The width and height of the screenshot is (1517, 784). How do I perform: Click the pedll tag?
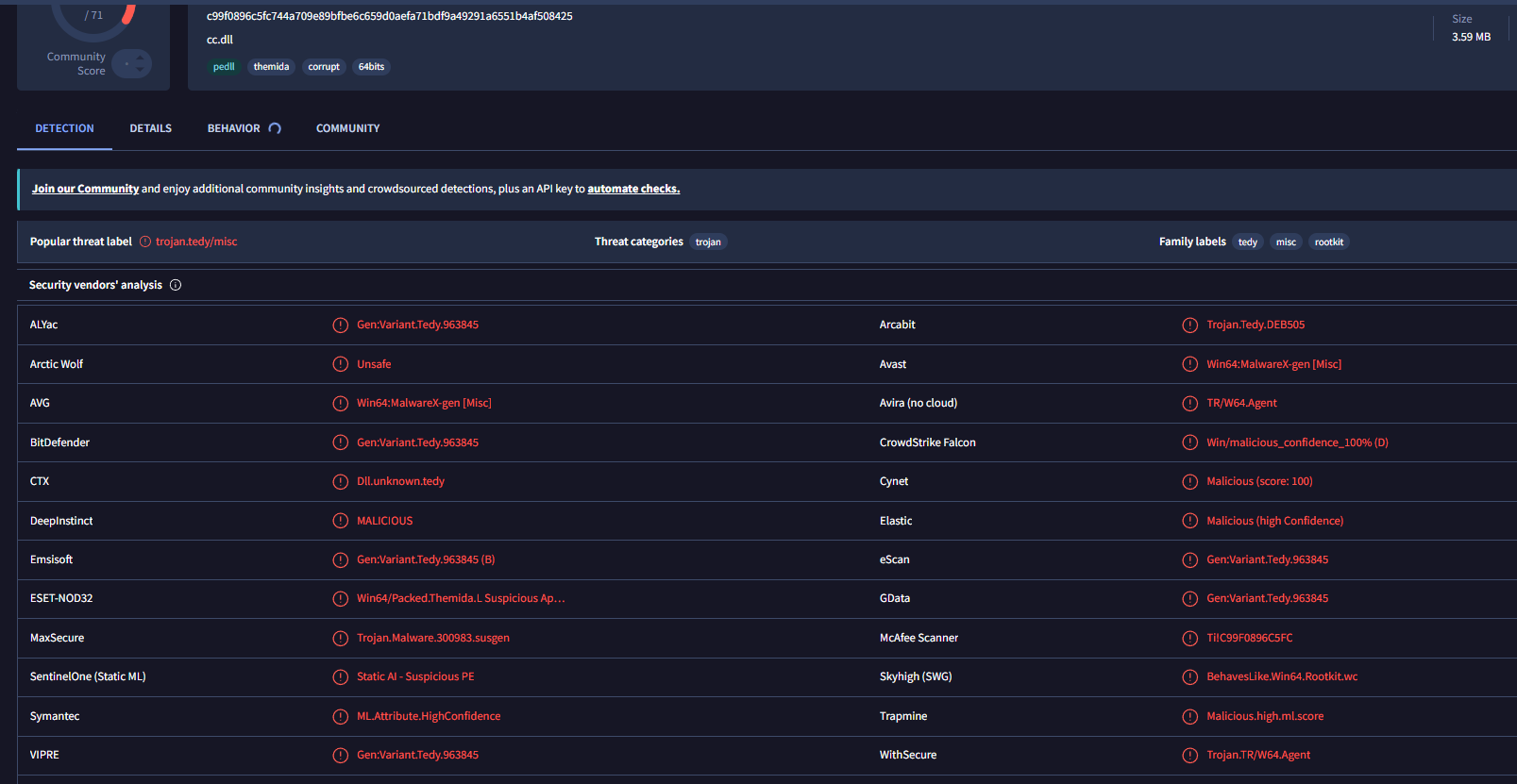point(224,67)
